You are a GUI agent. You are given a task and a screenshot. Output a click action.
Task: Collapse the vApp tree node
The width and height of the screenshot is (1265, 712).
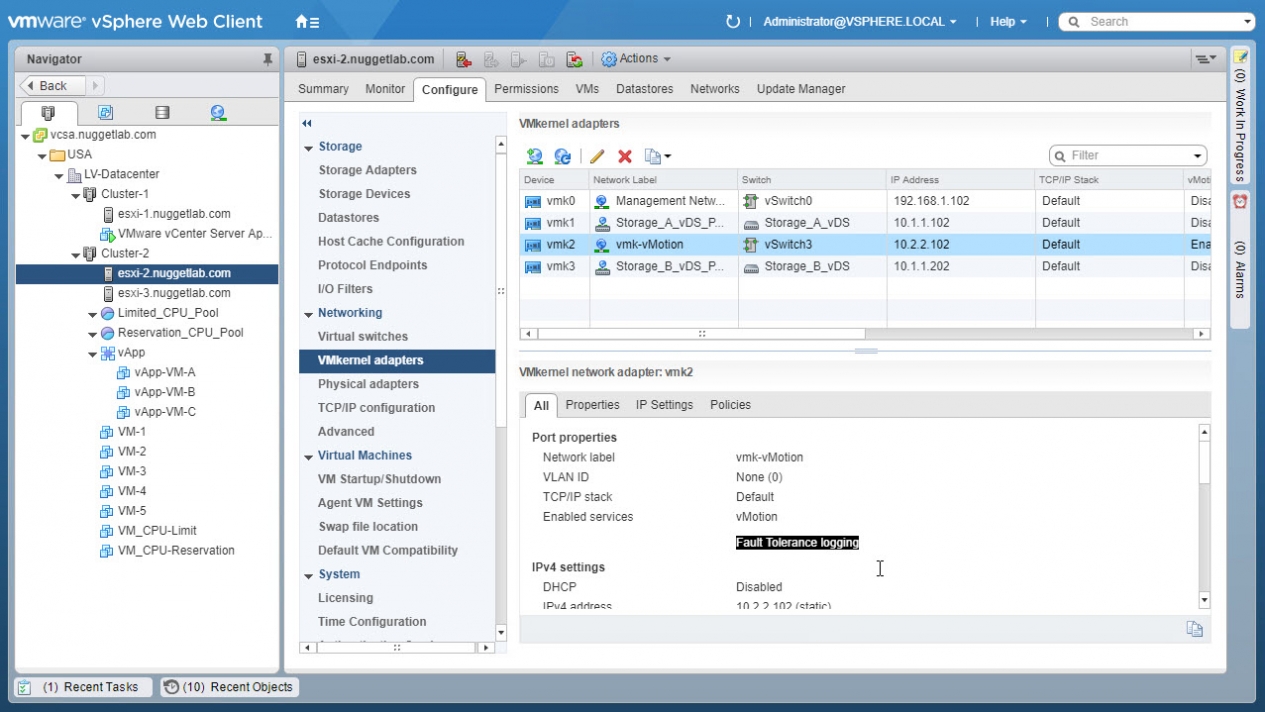coord(92,354)
